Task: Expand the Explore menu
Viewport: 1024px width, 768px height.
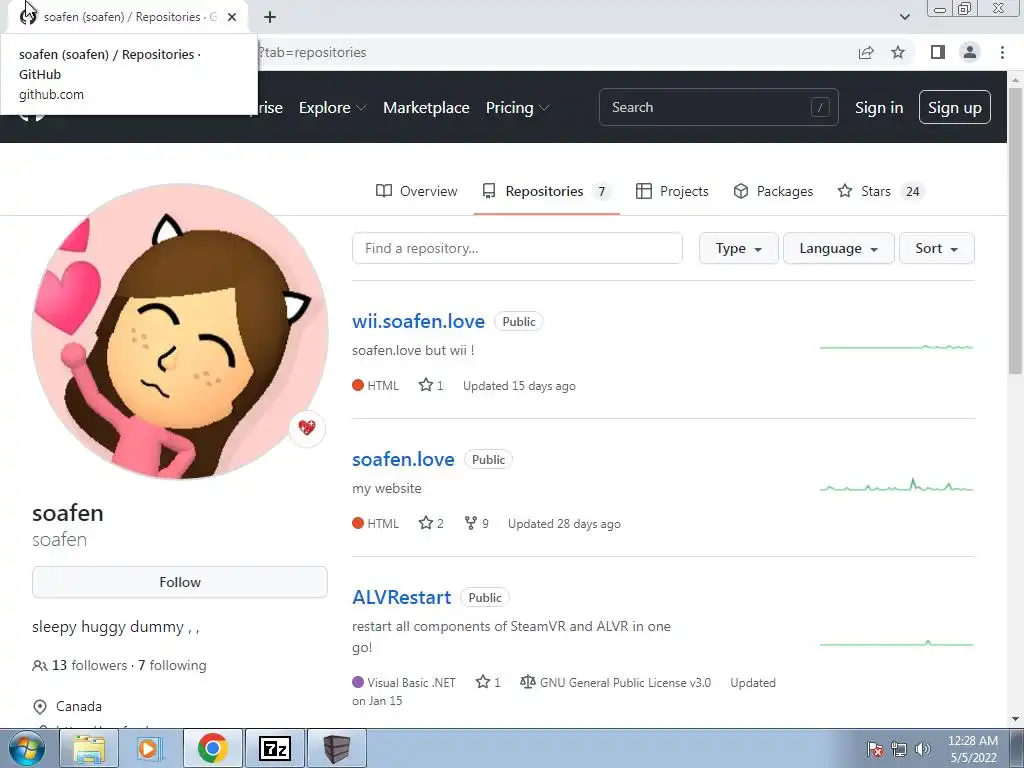Action: pyautogui.click(x=332, y=108)
